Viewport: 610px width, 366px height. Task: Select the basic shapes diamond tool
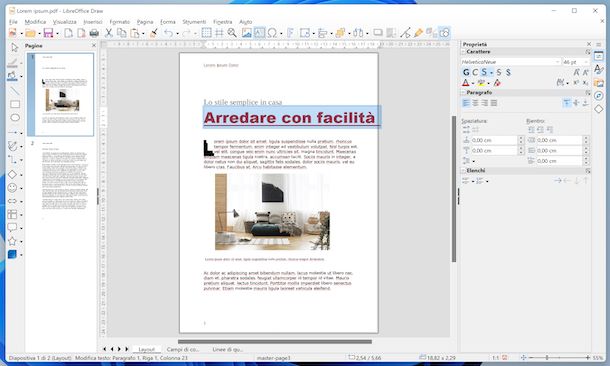[12, 175]
